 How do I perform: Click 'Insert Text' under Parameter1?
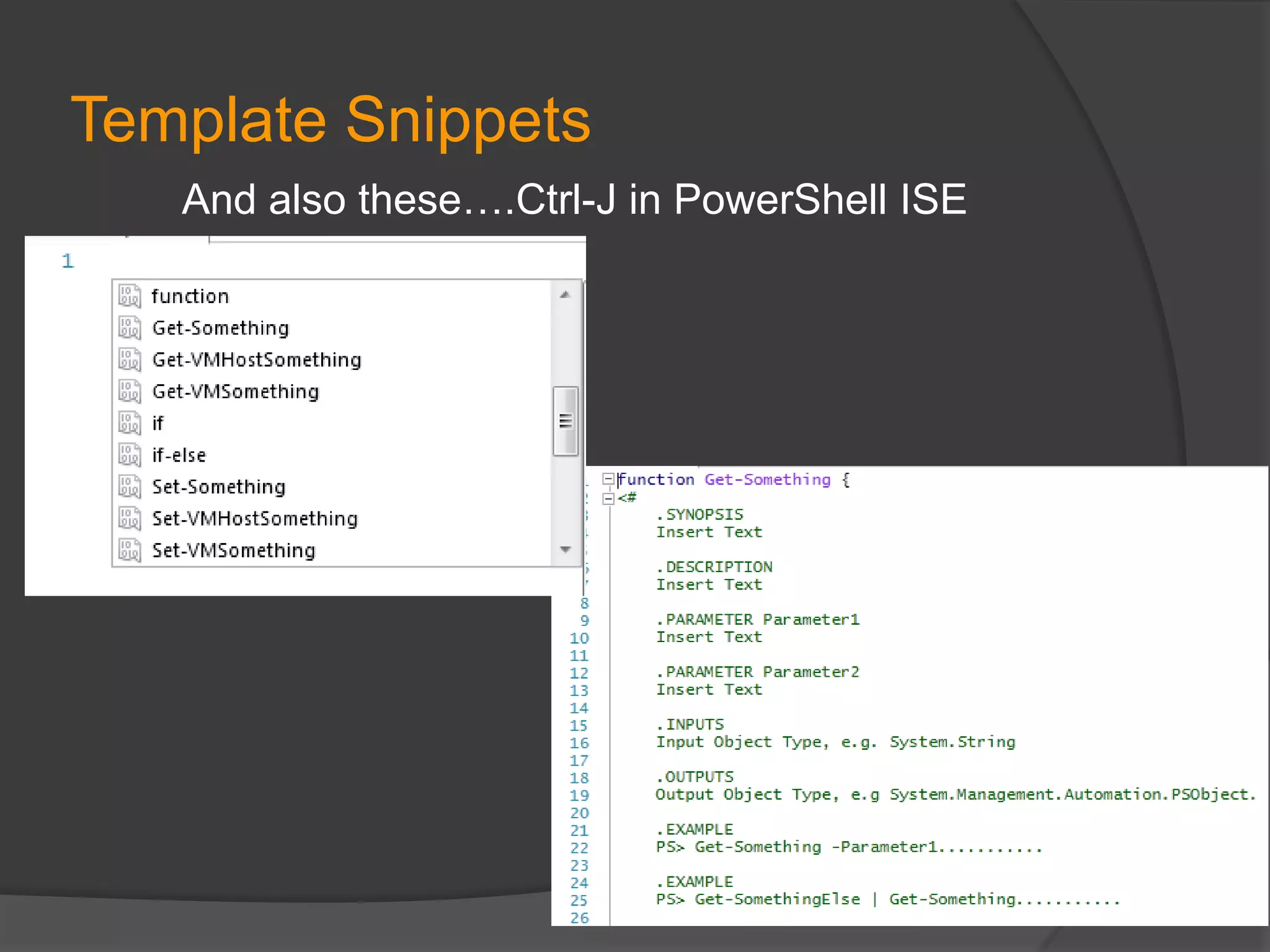[709, 637]
